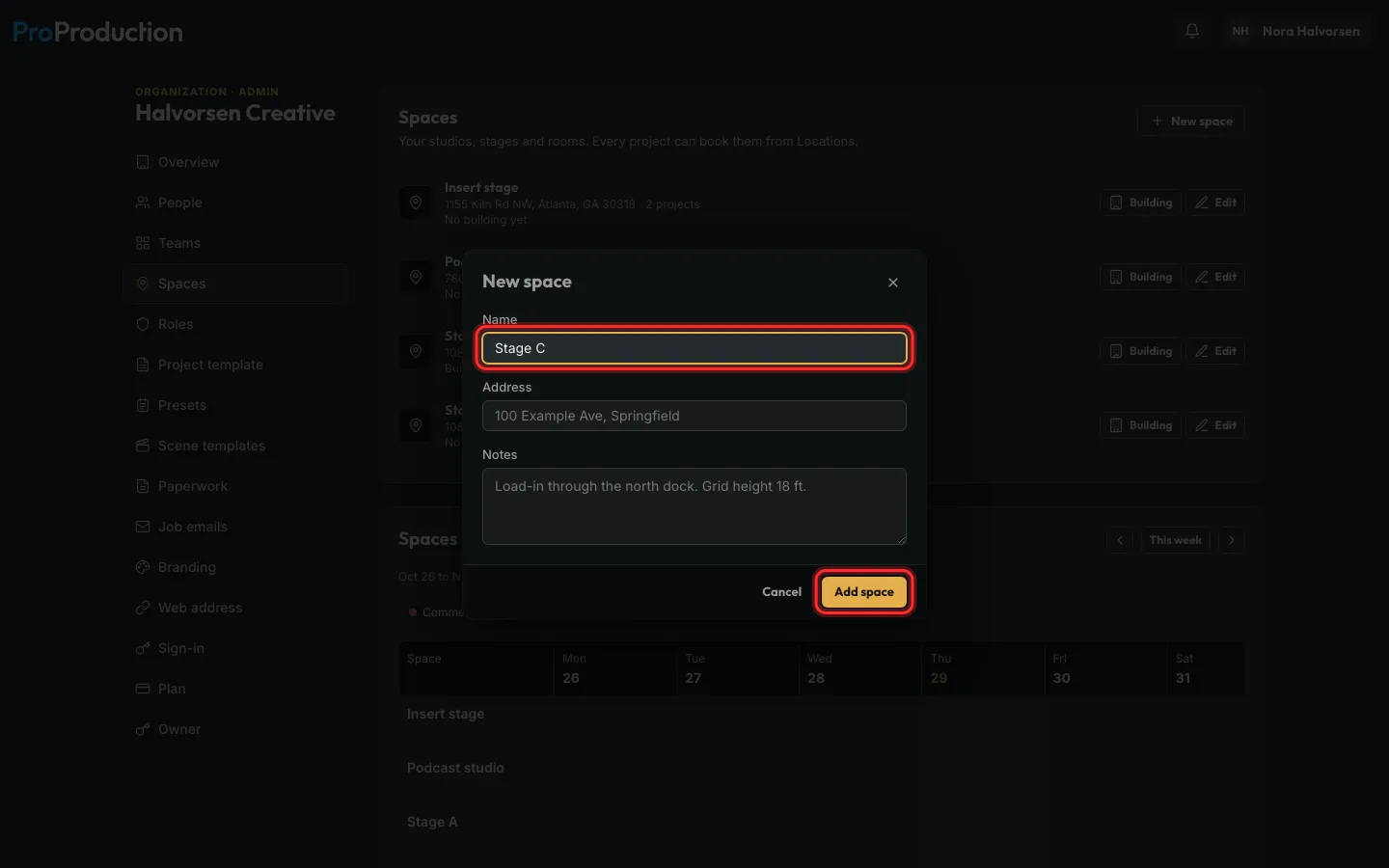Click the New space button in header
Image resolution: width=1389 pixels, height=868 pixels.
pos(1191,122)
